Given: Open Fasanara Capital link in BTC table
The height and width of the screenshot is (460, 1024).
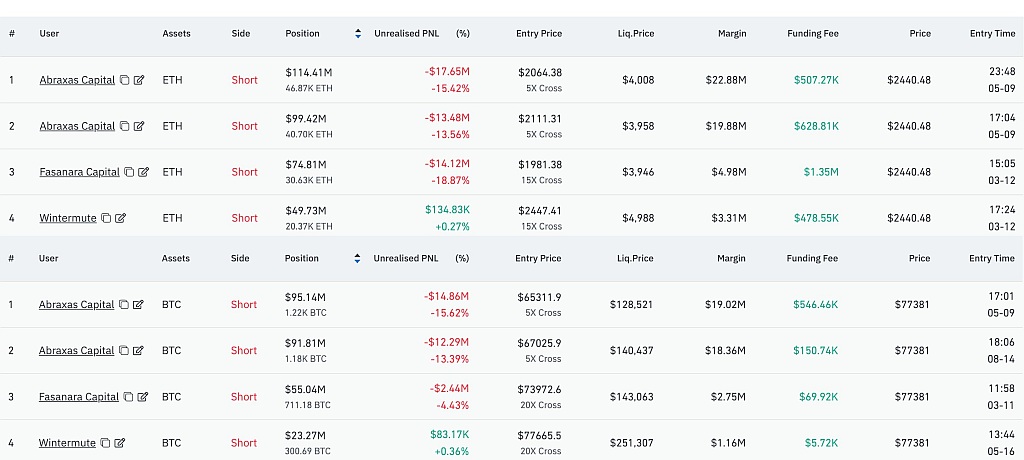Looking at the screenshot, I should (79, 397).
